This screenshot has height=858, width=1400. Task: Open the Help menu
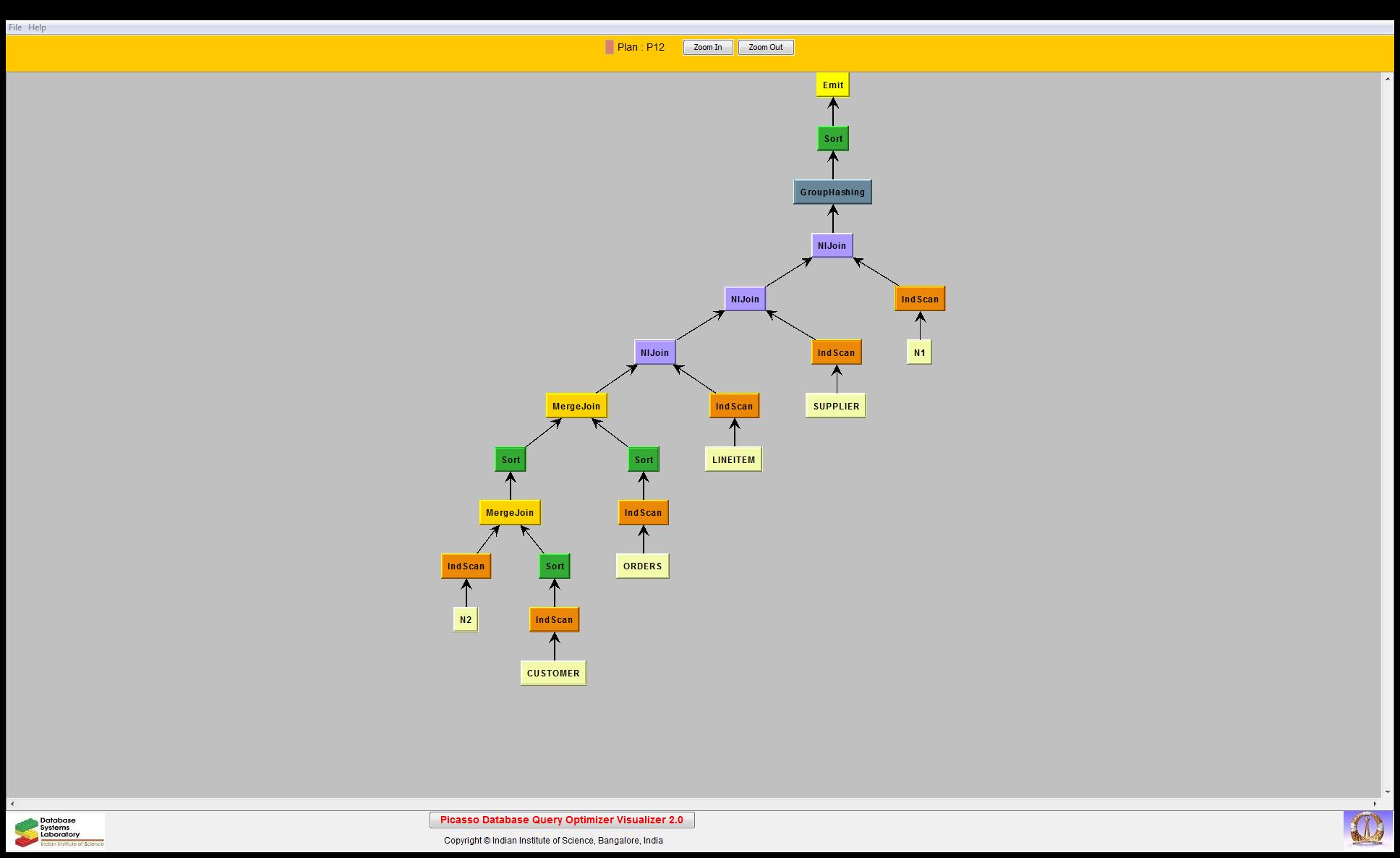pyautogui.click(x=37, y=27)
